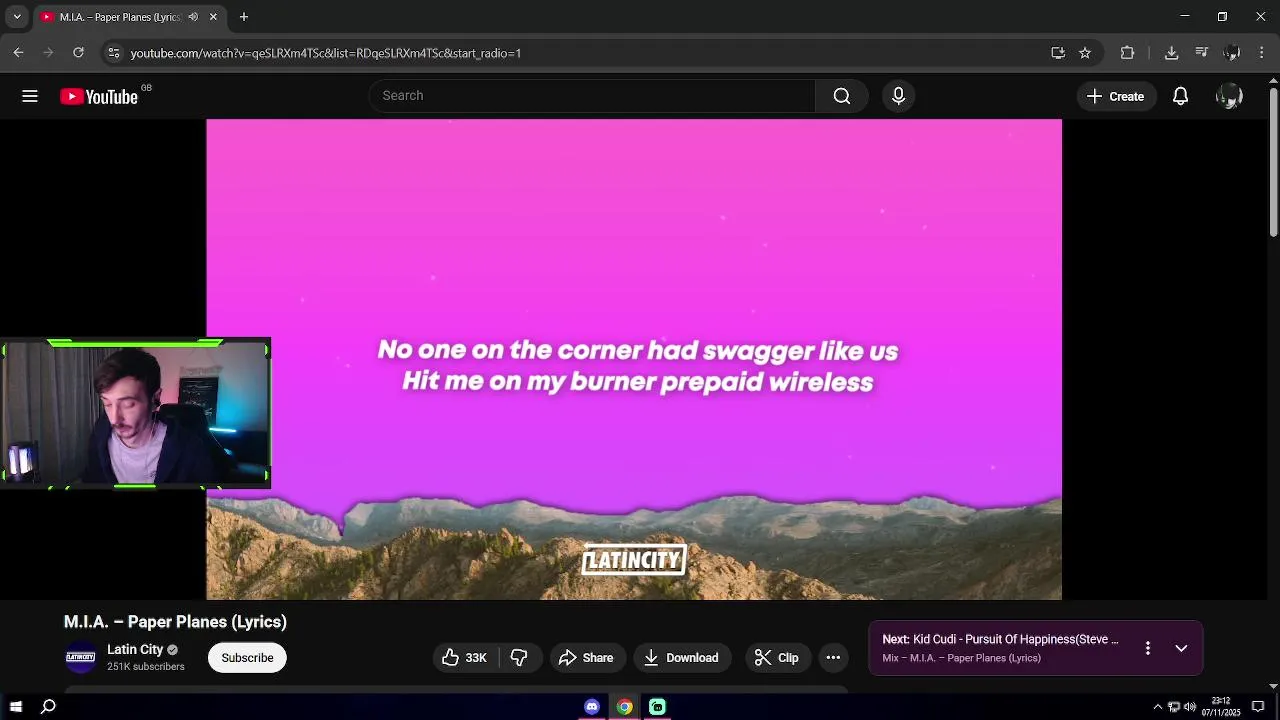
Task: Open the YouTube account avatar menu
Action: pos(1229,96)
